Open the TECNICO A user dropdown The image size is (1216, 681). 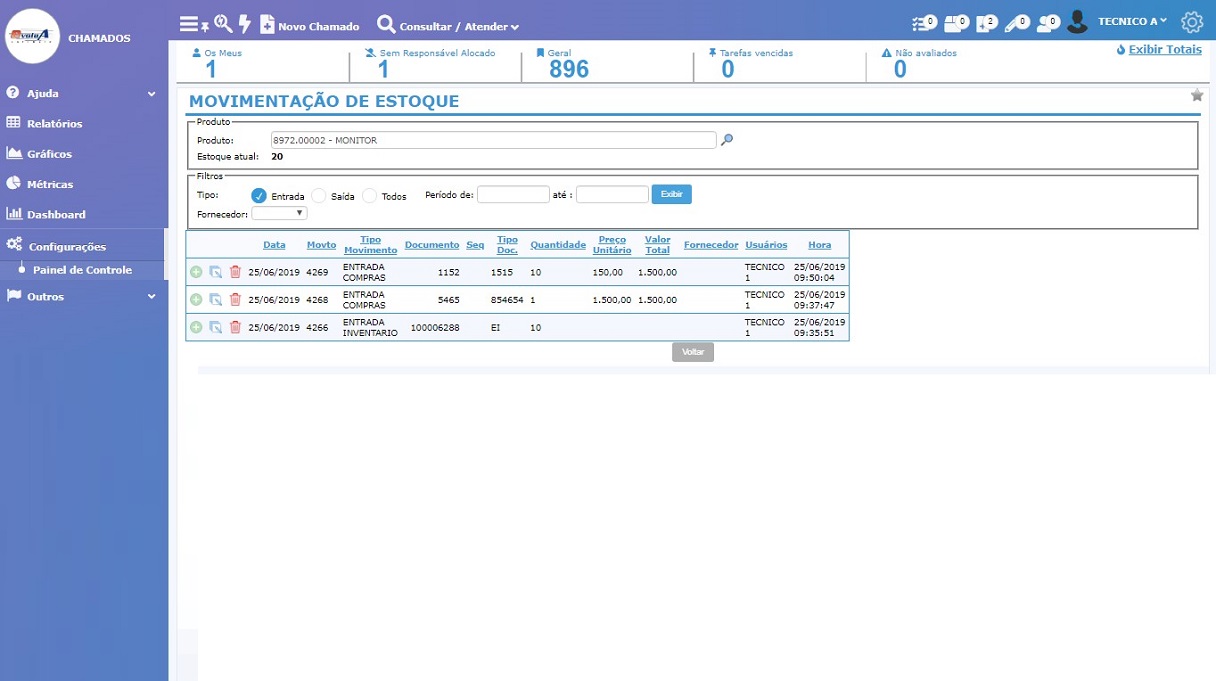(1132, 21)
